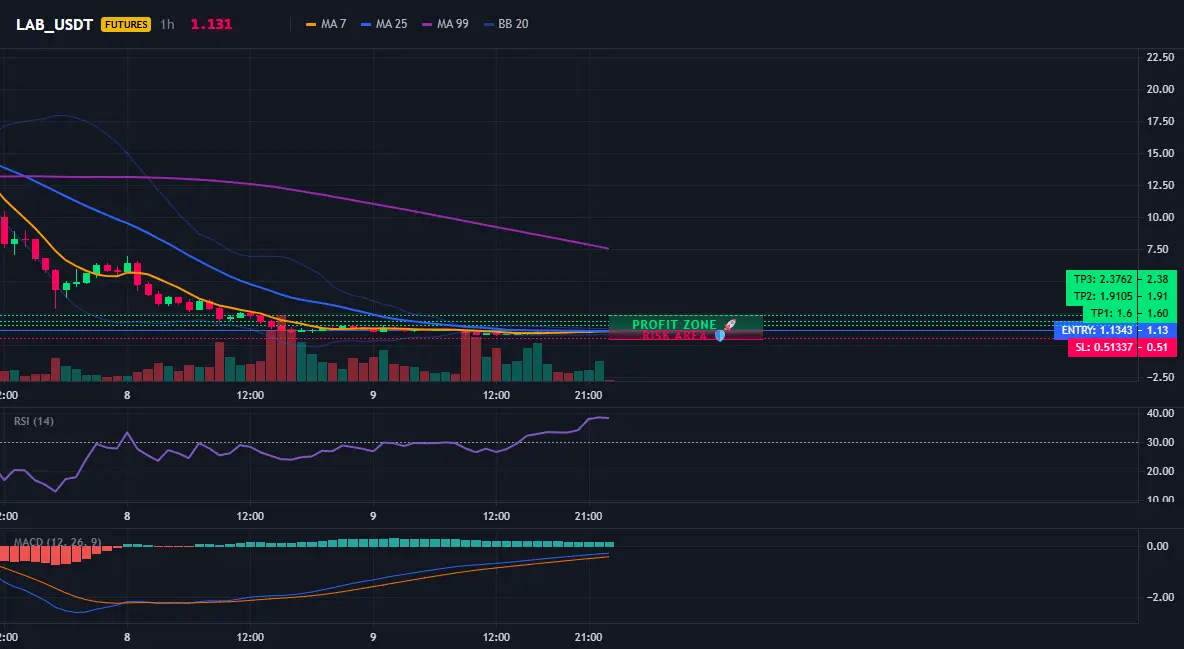Screen dimensions: 1184x649
Task: Click the FUTURES badge
Action: click(126, 24)
